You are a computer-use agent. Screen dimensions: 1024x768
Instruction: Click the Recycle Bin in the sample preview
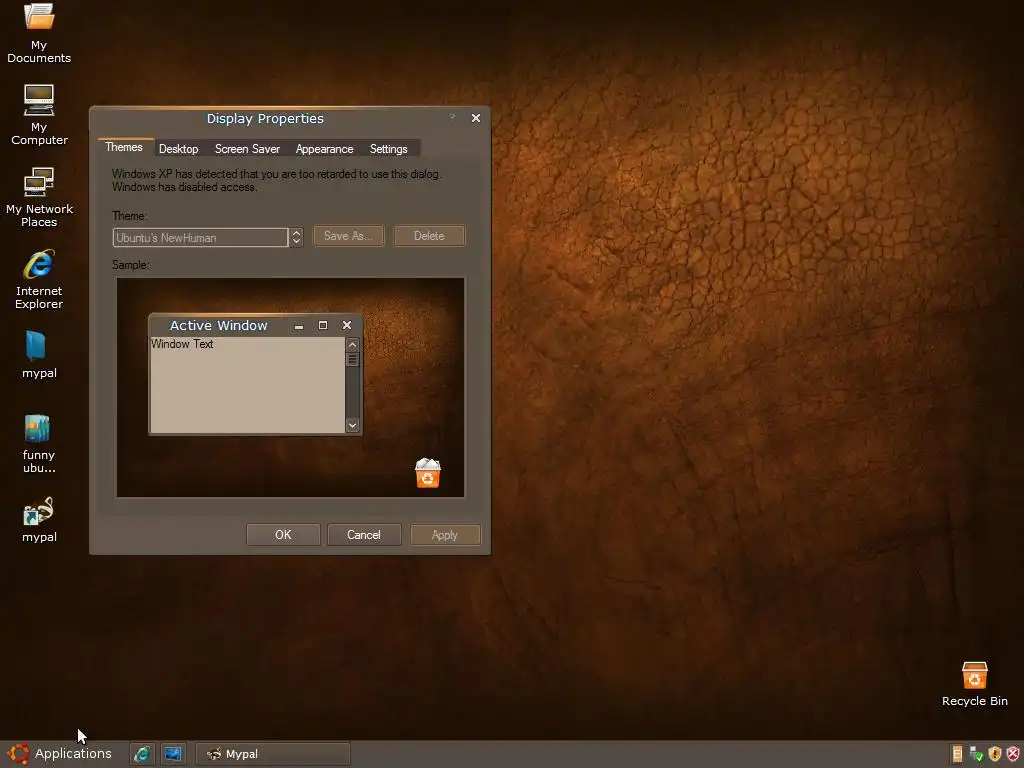[x=428, y=473]
